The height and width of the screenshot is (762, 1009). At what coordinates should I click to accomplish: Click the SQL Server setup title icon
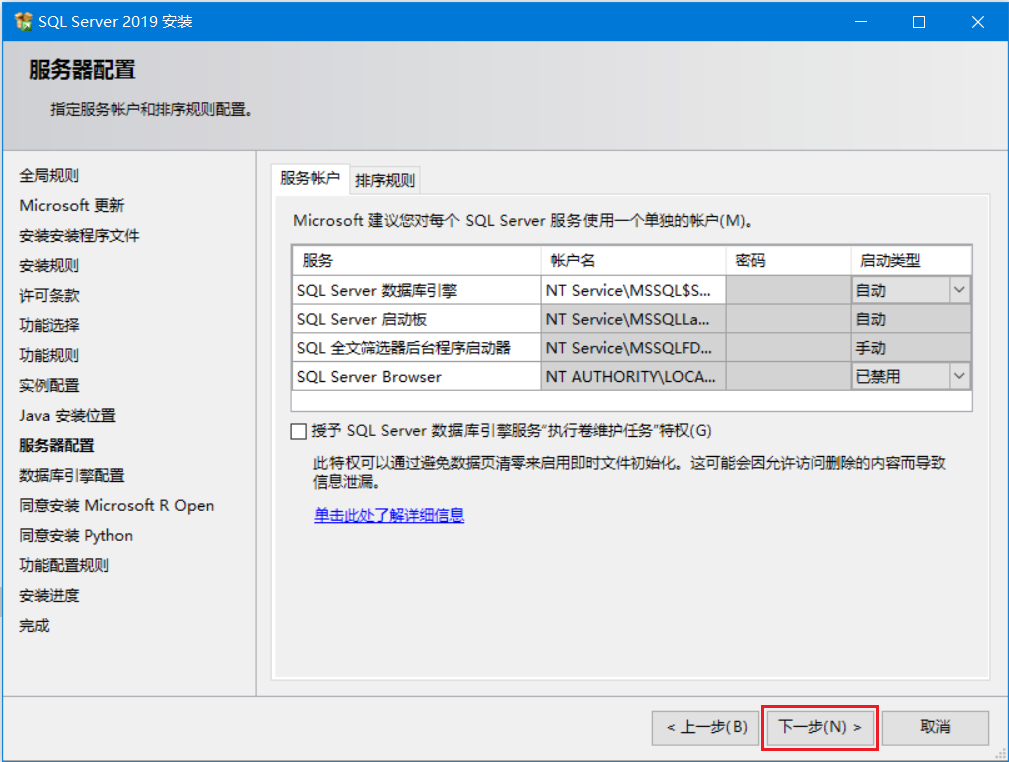pyautogui.click(x=23, y=21)
